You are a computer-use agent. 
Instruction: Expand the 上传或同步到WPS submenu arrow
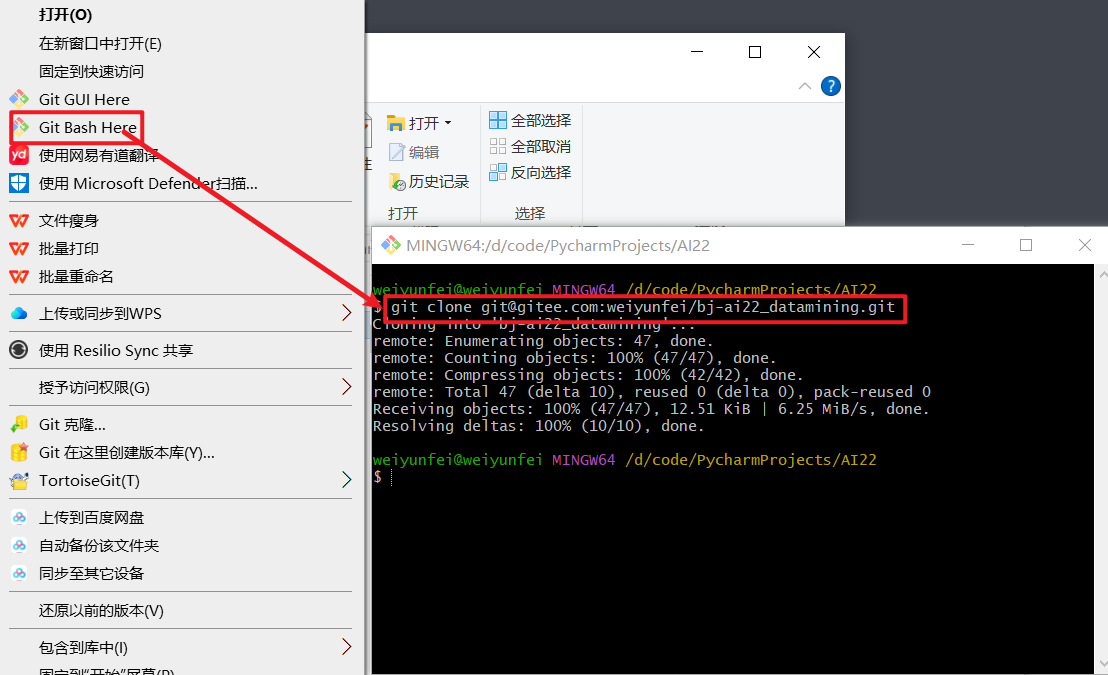(x=346, y=313)
